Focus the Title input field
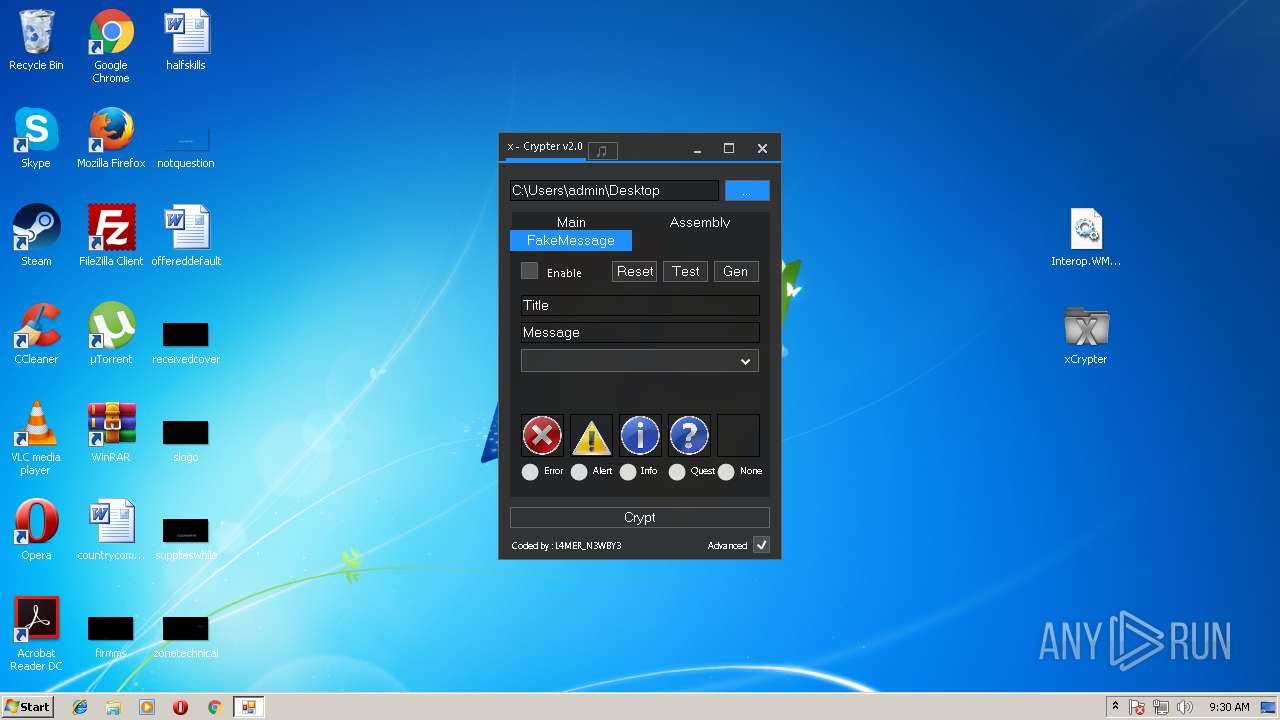This screenshot has width=1280, height=720. (640, 305)
